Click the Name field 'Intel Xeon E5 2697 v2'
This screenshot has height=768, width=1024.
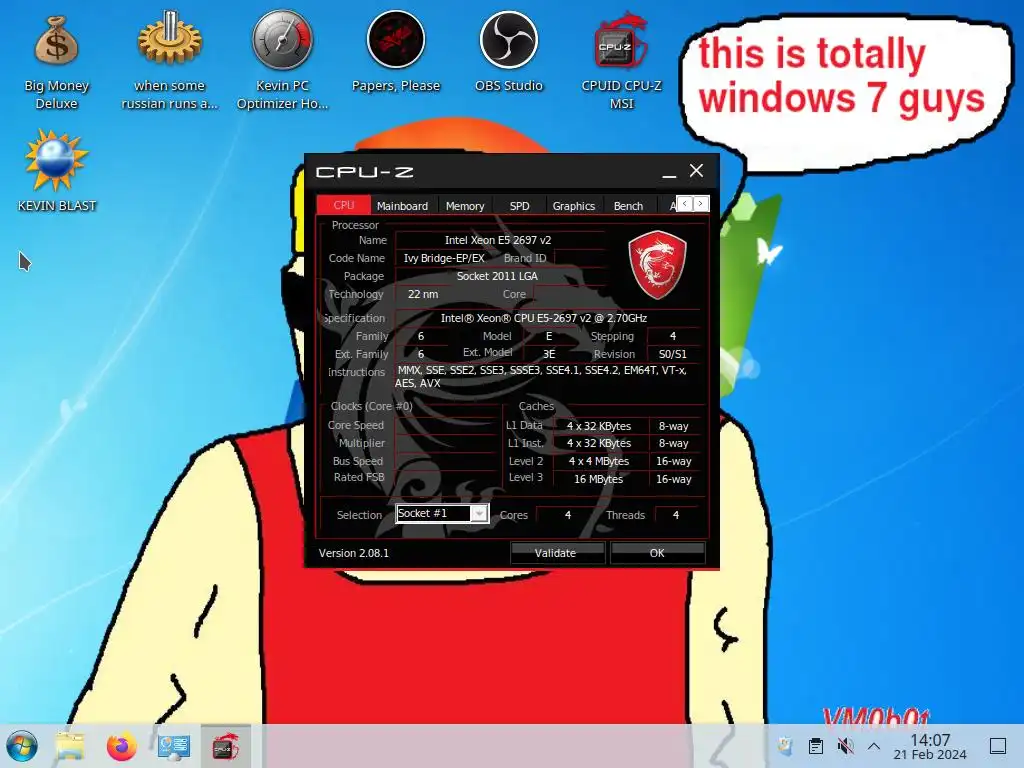tap(498, 240)
